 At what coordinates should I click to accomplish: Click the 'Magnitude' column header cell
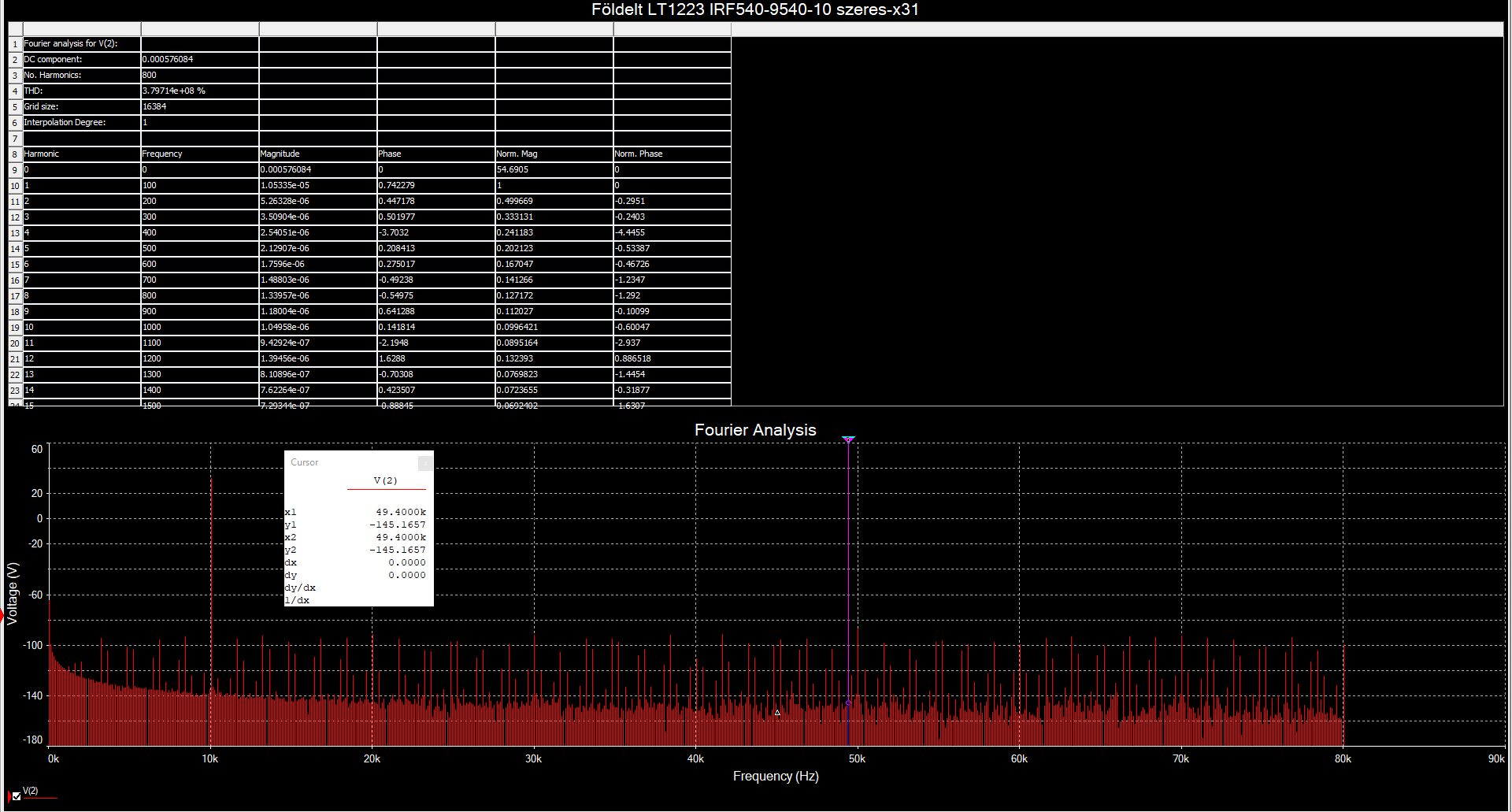(318, 154)
